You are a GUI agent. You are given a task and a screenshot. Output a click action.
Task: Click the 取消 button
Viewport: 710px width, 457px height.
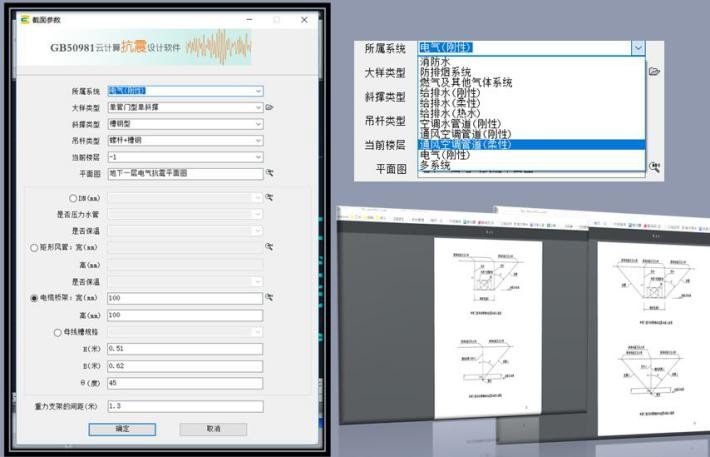[213, 429]
